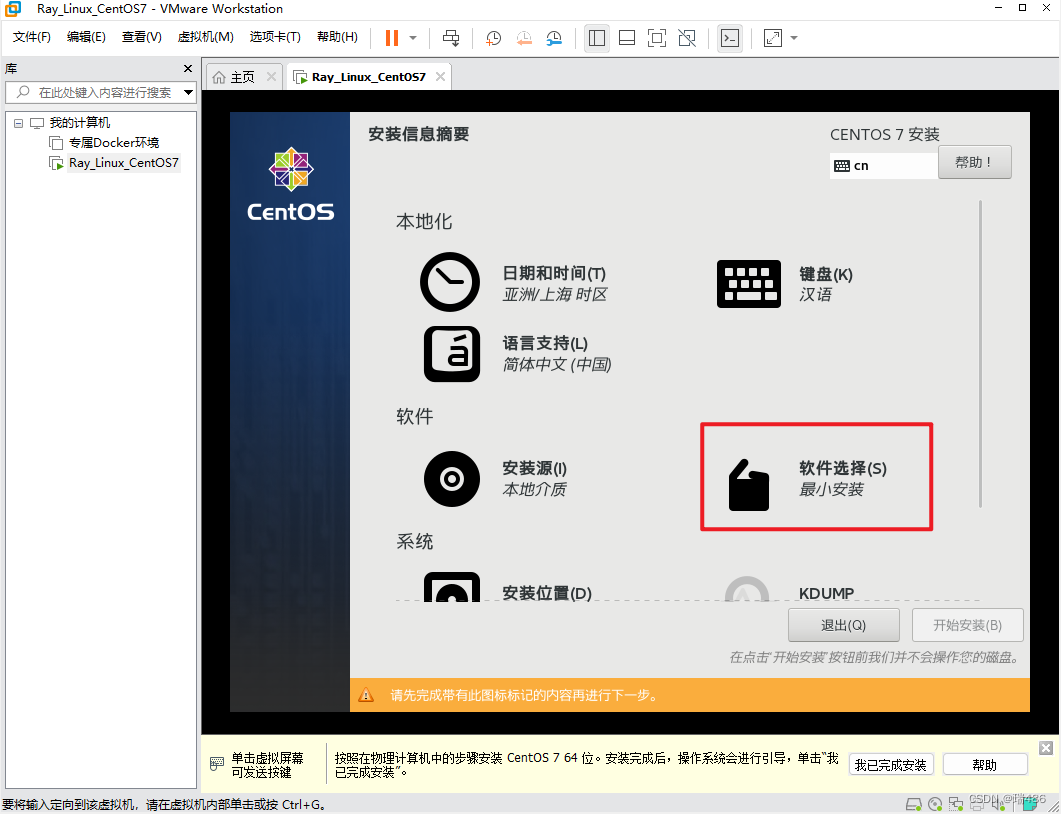Screen dimensions: 1061x814
Task: Collapse the 我的计算机 tree node
Action: tap(17, 122)
